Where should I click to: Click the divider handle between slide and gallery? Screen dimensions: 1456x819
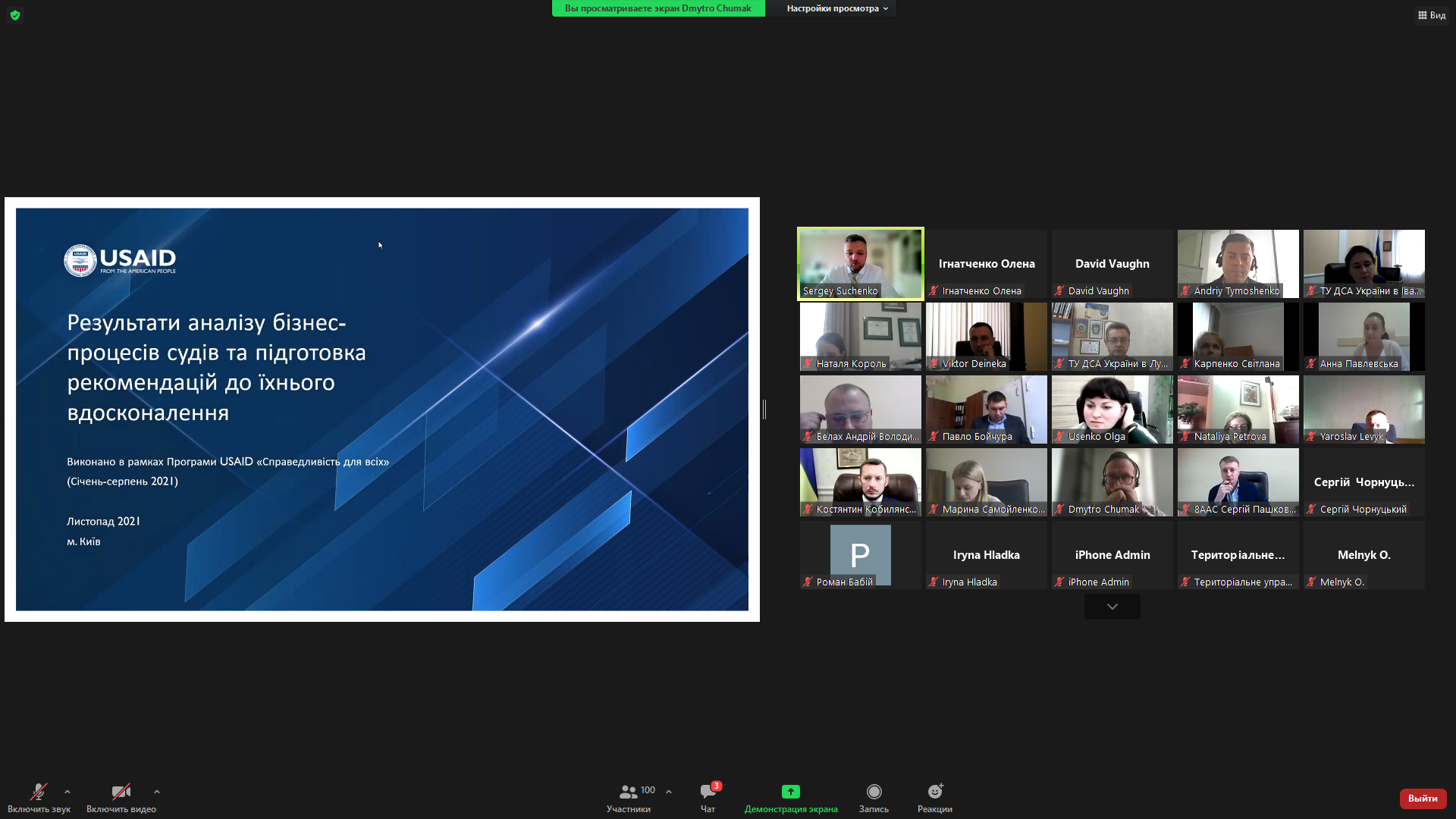[x=764, y=409]
